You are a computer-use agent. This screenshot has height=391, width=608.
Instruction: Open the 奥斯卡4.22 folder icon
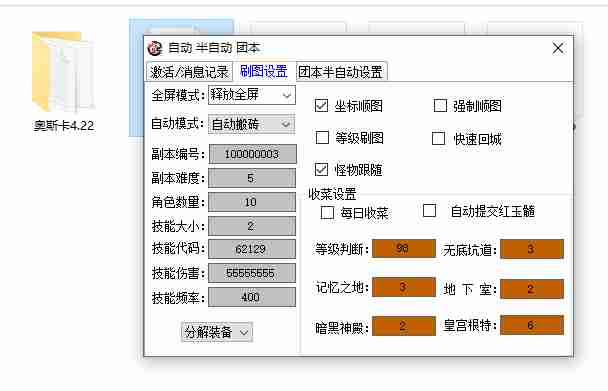coord(62,72)
